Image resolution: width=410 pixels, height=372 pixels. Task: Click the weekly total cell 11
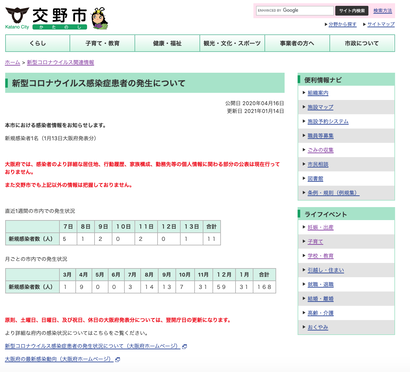[x=212, y=239]
